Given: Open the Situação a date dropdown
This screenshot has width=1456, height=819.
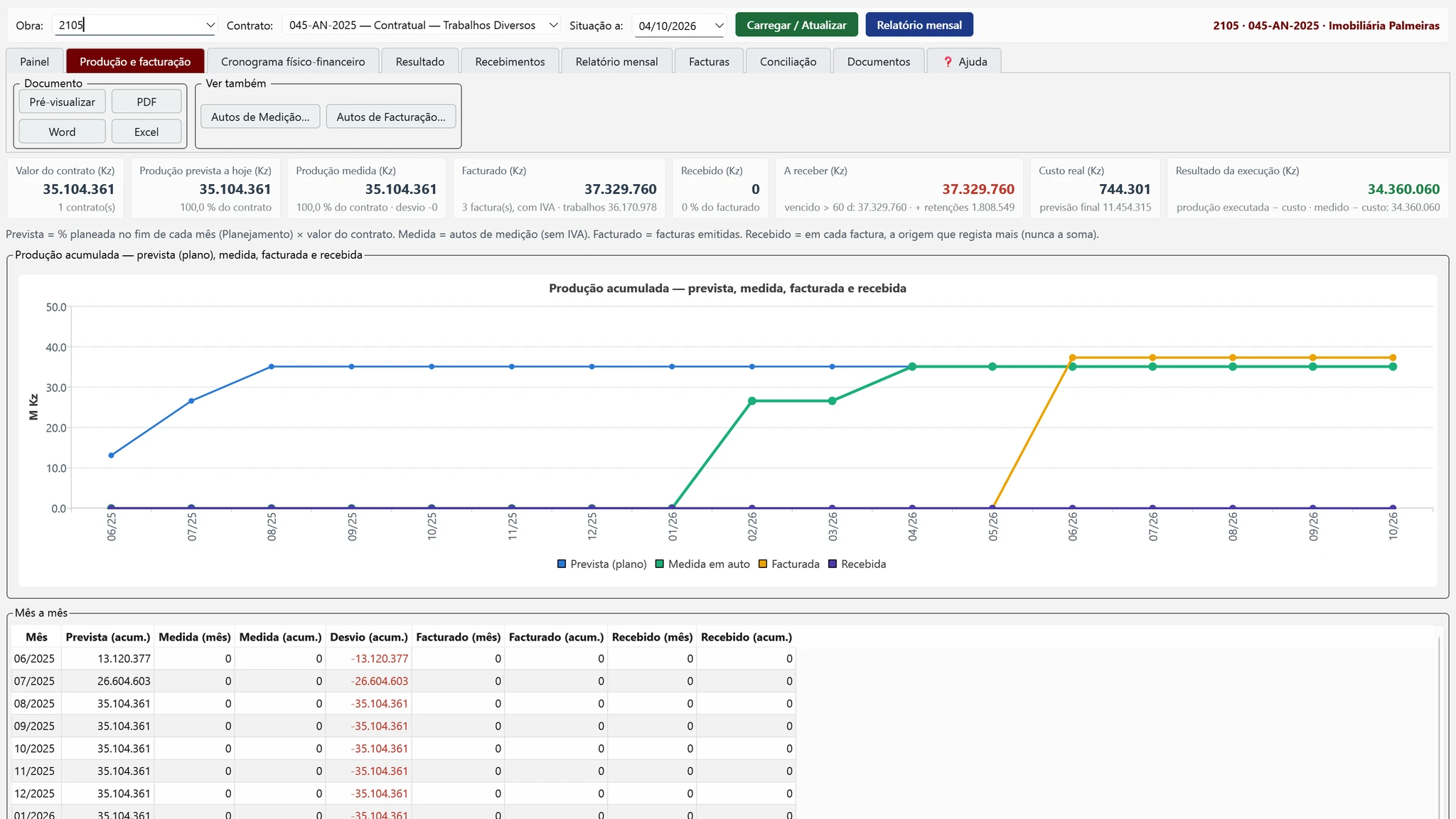Looking at the screenshot, I should click(x=719, y=26).
